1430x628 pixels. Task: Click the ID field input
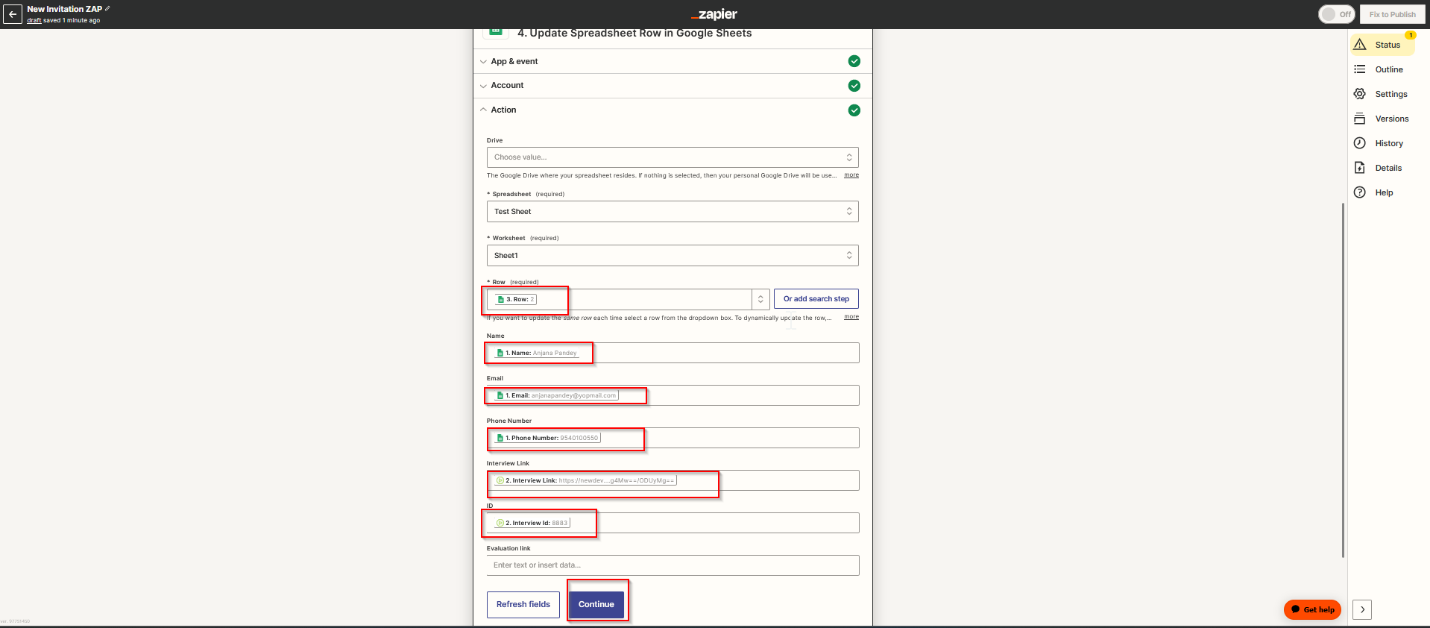click(x=673, y=523)
